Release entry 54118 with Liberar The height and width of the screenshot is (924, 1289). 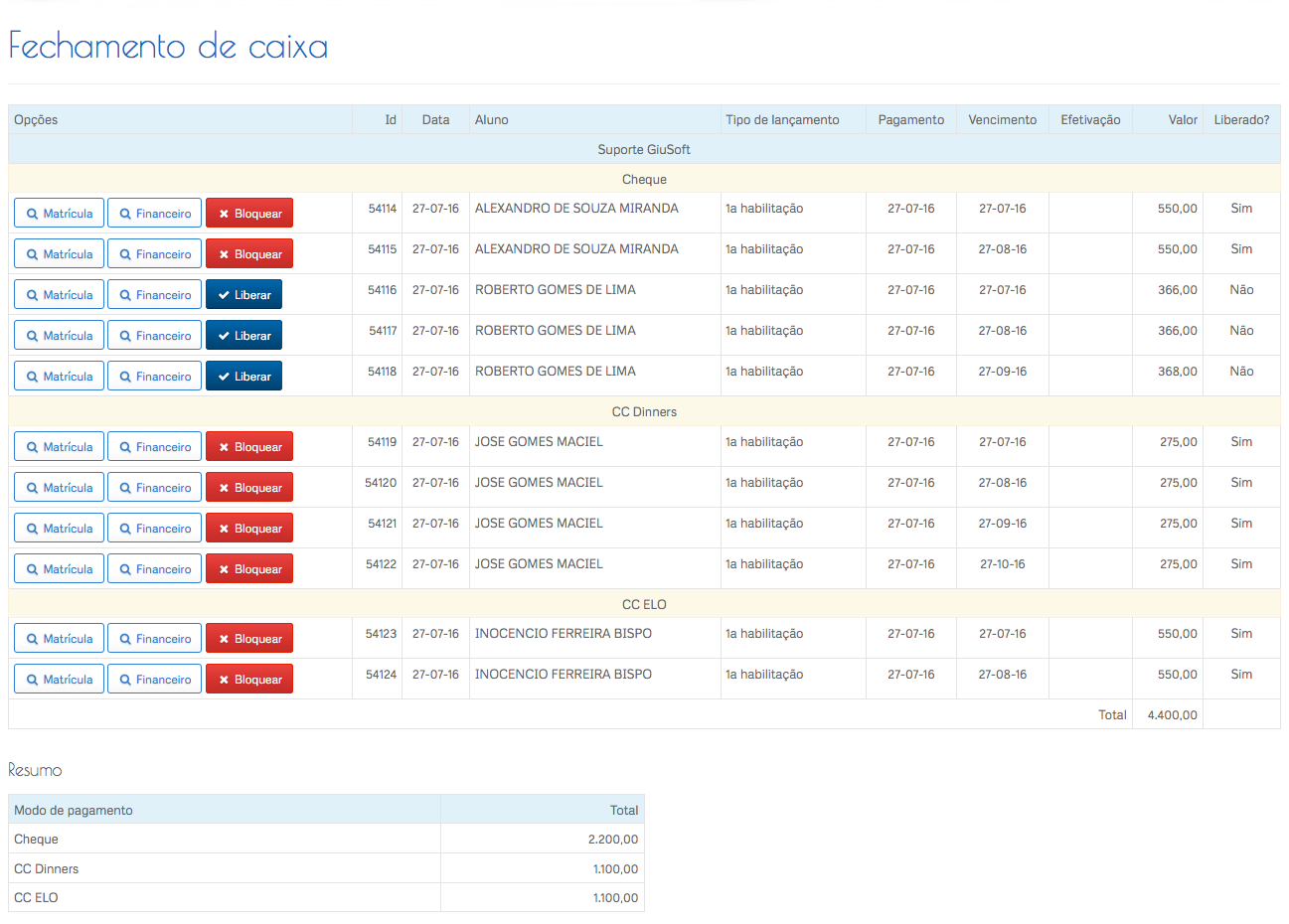click(243, 377)
